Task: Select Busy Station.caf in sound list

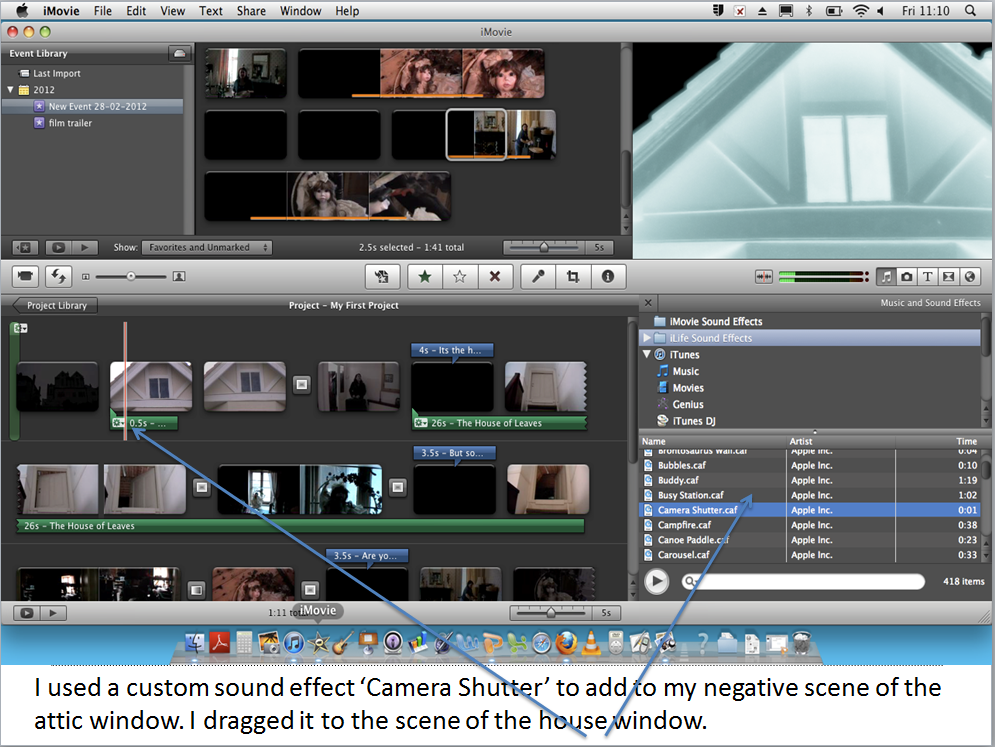Action: 810,495
